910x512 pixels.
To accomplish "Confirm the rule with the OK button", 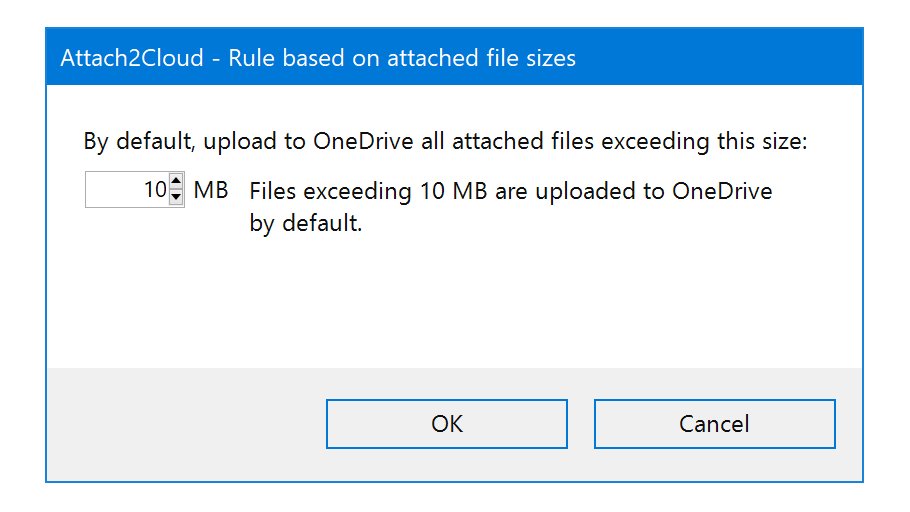I will click(x=447, y=424).
